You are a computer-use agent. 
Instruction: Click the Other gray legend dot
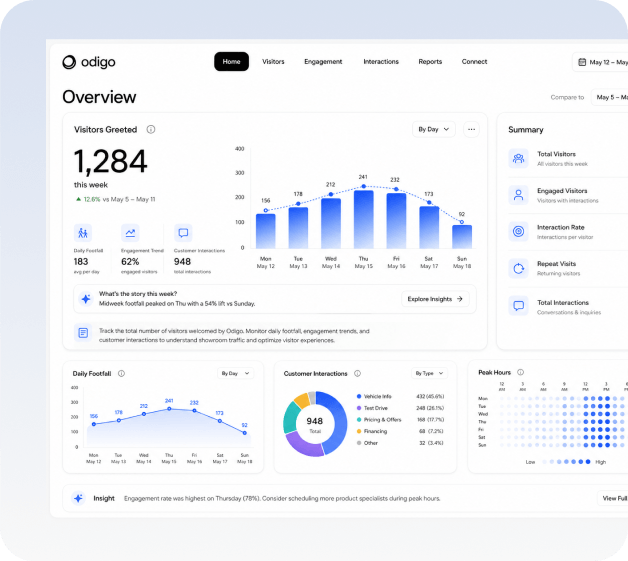(359, 443)
